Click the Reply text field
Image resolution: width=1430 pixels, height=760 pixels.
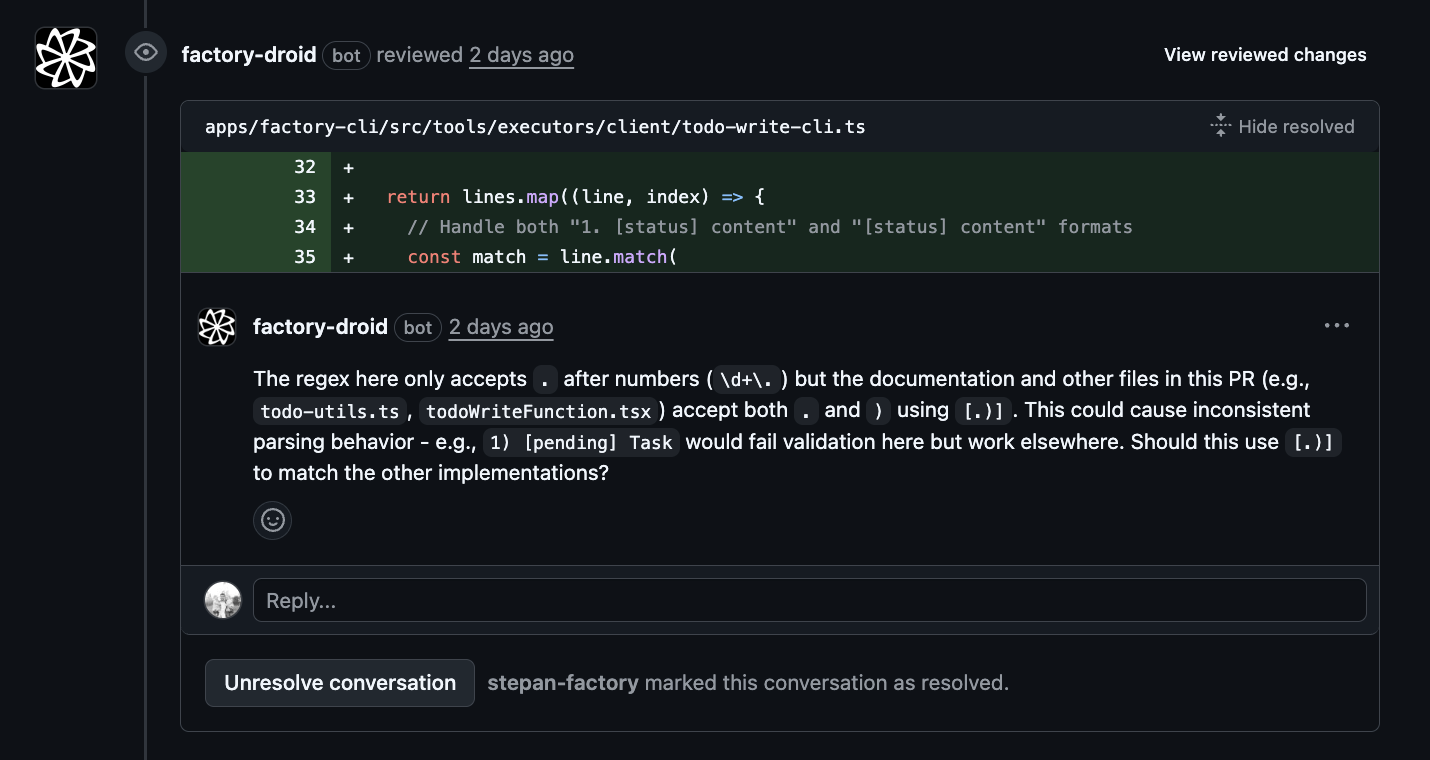click(810, 599)
